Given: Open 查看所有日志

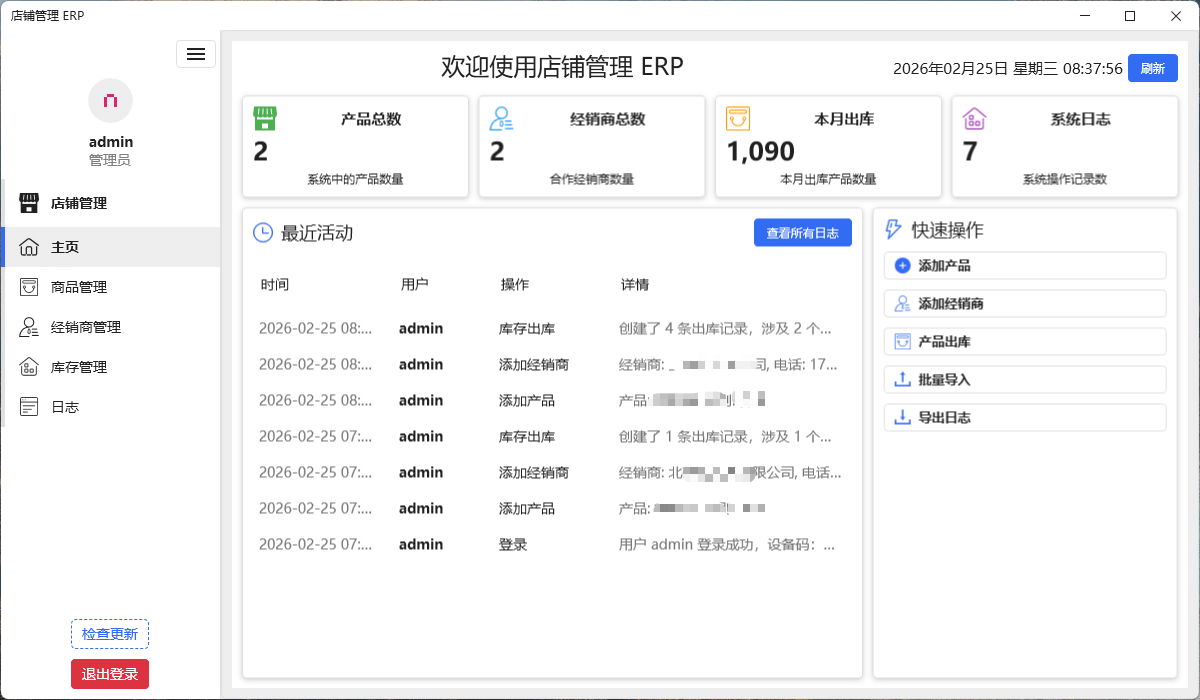Looking at the screenshot, I should point(802,232).
